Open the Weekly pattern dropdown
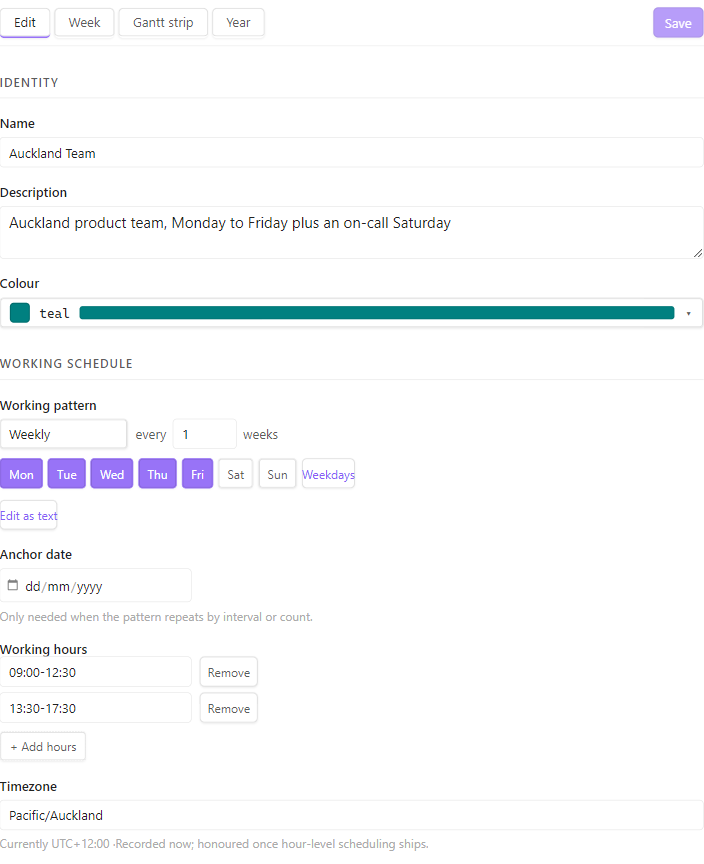704x864 pixels. click(x=63, y=434)
